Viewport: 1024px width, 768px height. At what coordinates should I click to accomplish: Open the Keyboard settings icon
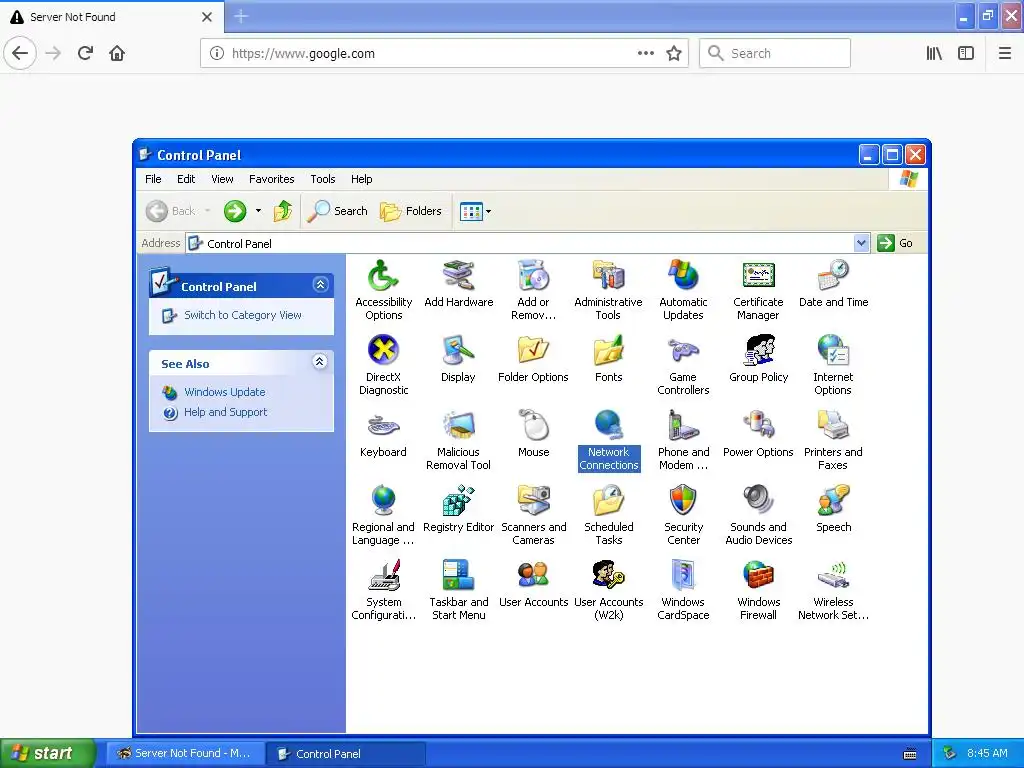click(383, 434)
